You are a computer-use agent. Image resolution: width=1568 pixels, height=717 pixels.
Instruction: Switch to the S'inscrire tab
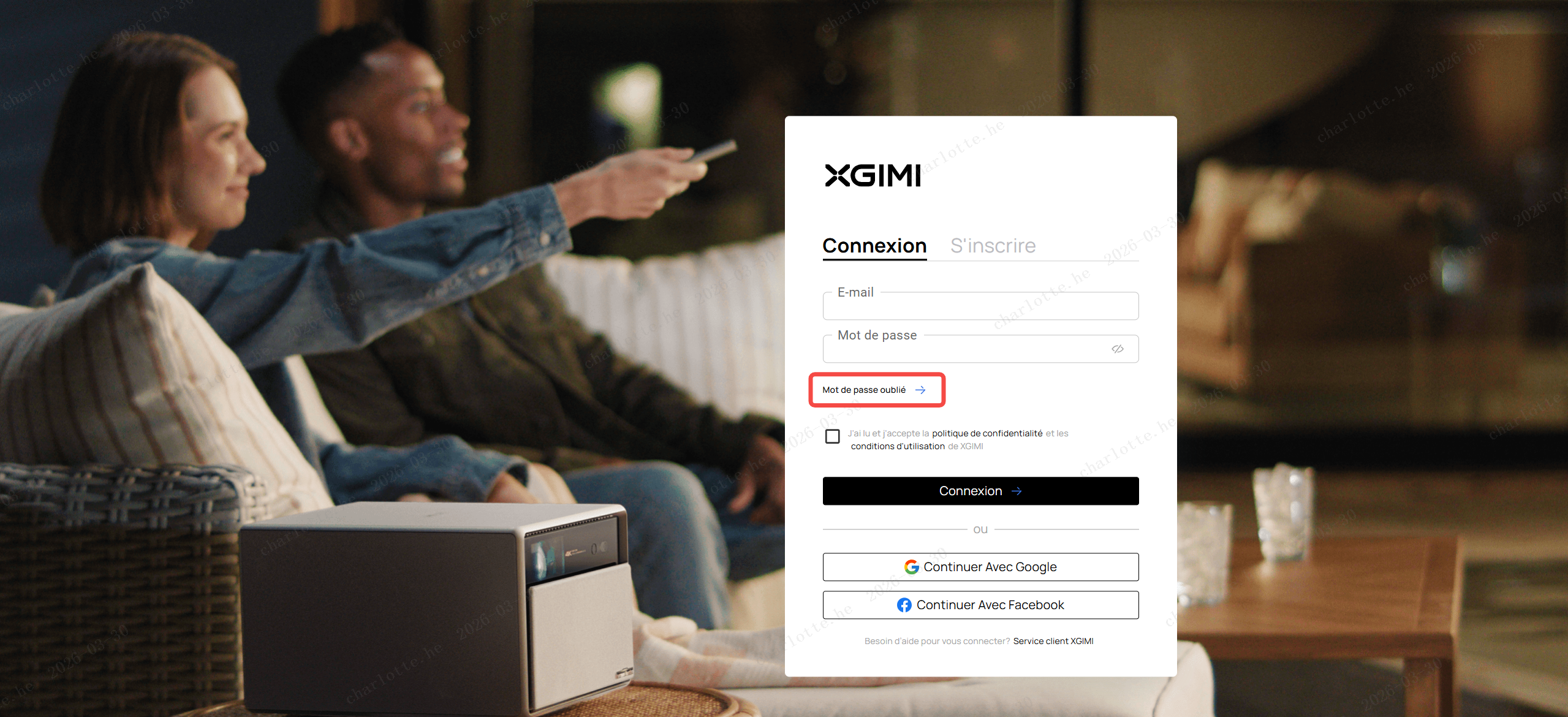(x=993, y=246)
